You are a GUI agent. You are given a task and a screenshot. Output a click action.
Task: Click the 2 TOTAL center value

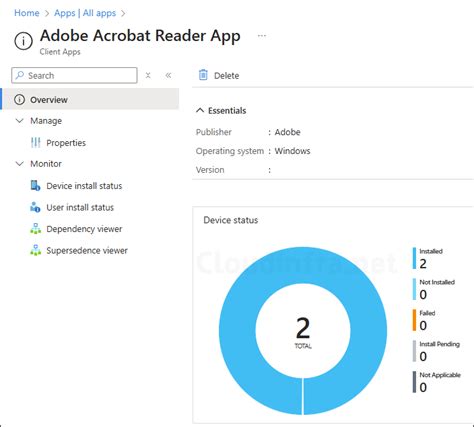tap(303, 332)
